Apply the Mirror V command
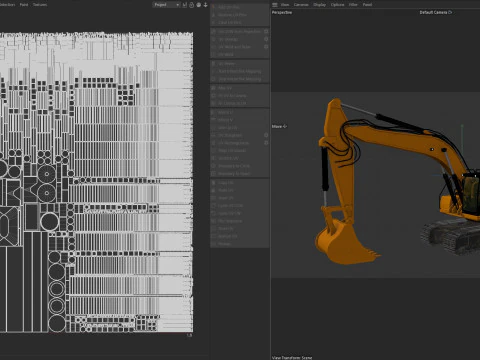This screenshot has width=480, height=360. pos(225,120)
